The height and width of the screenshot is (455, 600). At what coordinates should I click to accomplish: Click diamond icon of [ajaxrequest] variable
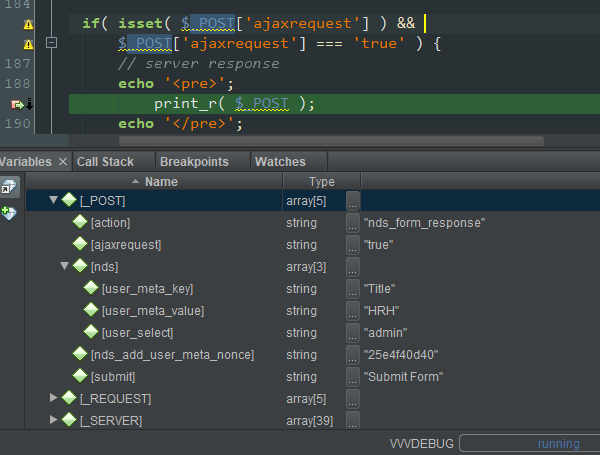point(80,244)
